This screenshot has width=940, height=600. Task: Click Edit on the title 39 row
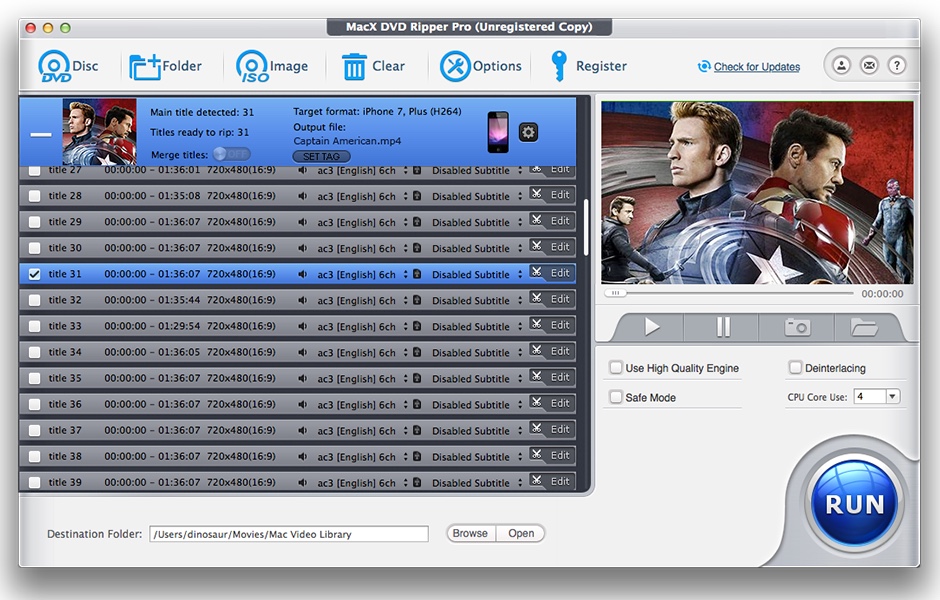[560, 481]
